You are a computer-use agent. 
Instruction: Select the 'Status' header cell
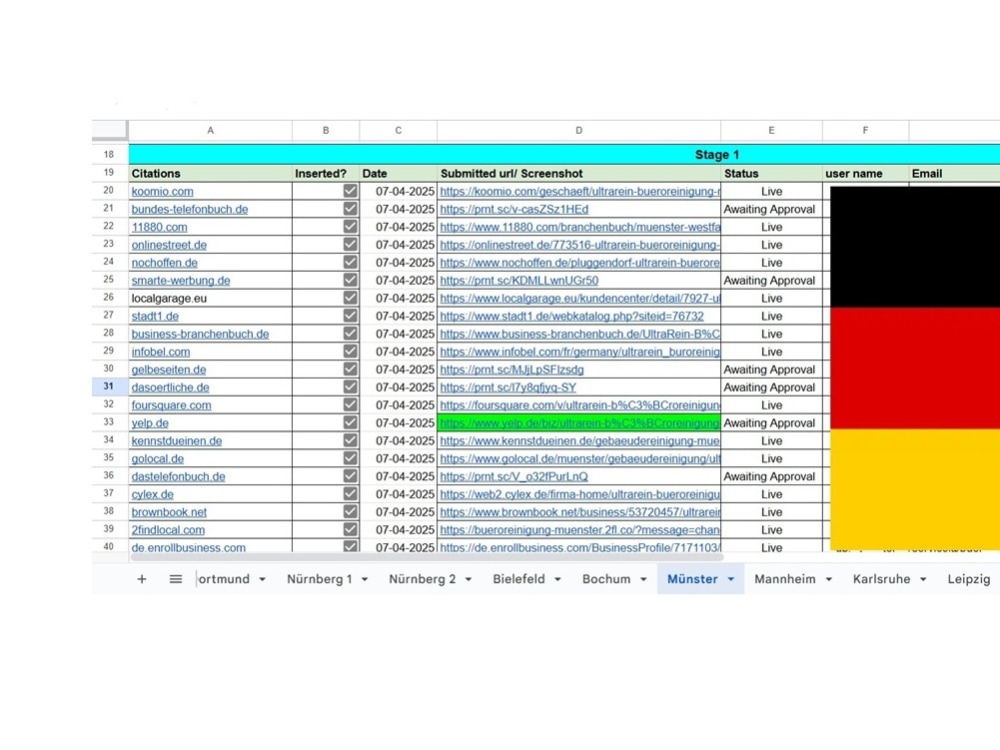click(771, 173)
